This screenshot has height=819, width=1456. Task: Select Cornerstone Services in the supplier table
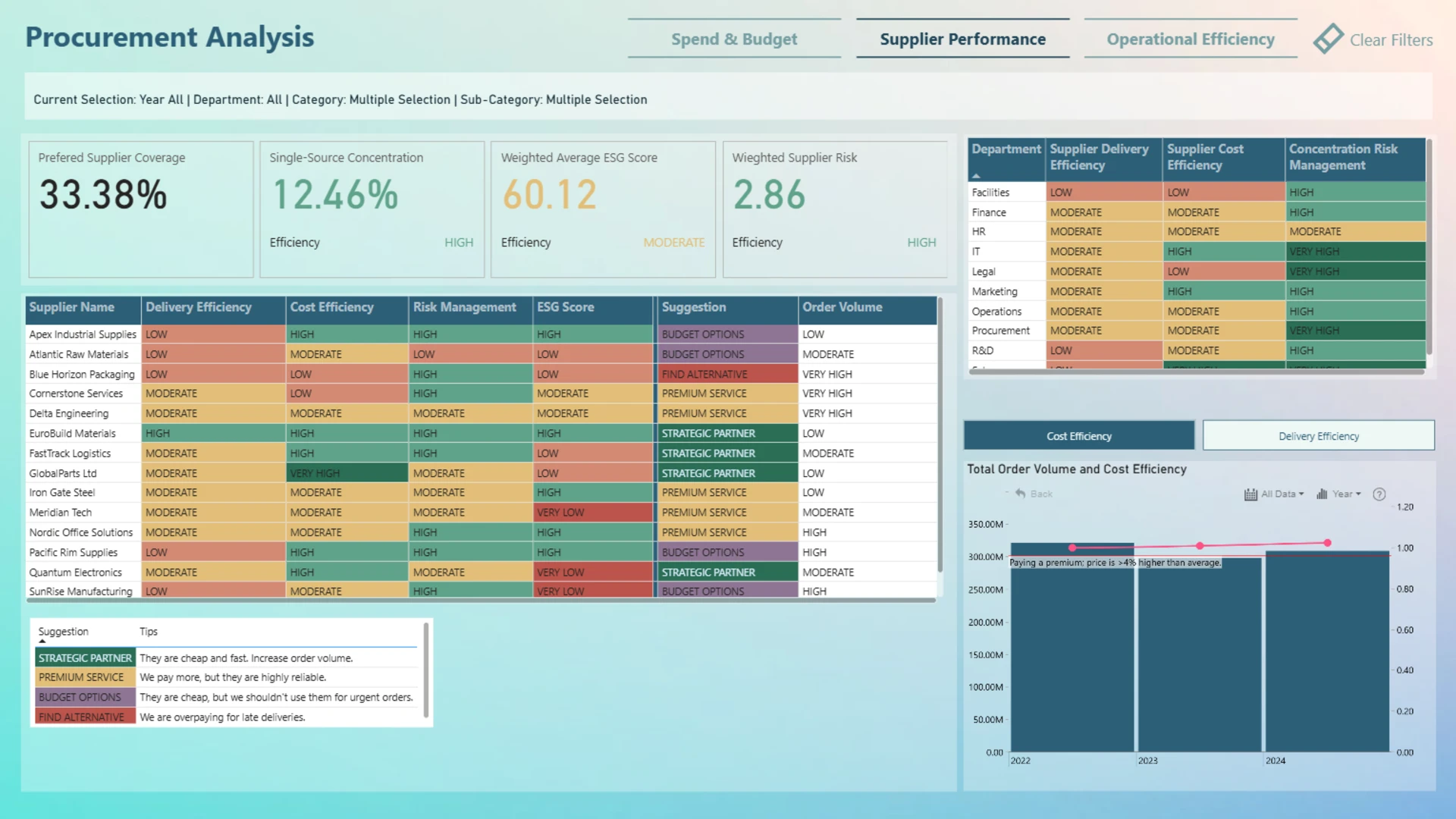(76, 394)
